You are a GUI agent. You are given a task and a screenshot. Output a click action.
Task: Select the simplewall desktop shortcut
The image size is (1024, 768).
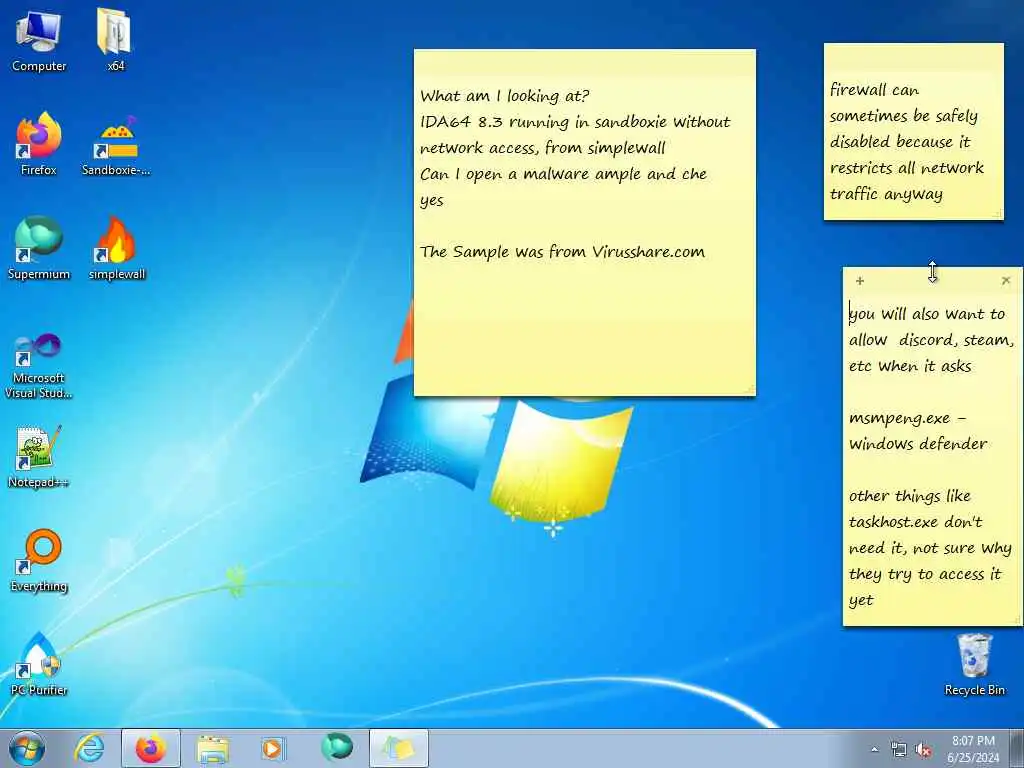(x=116, y=248)
